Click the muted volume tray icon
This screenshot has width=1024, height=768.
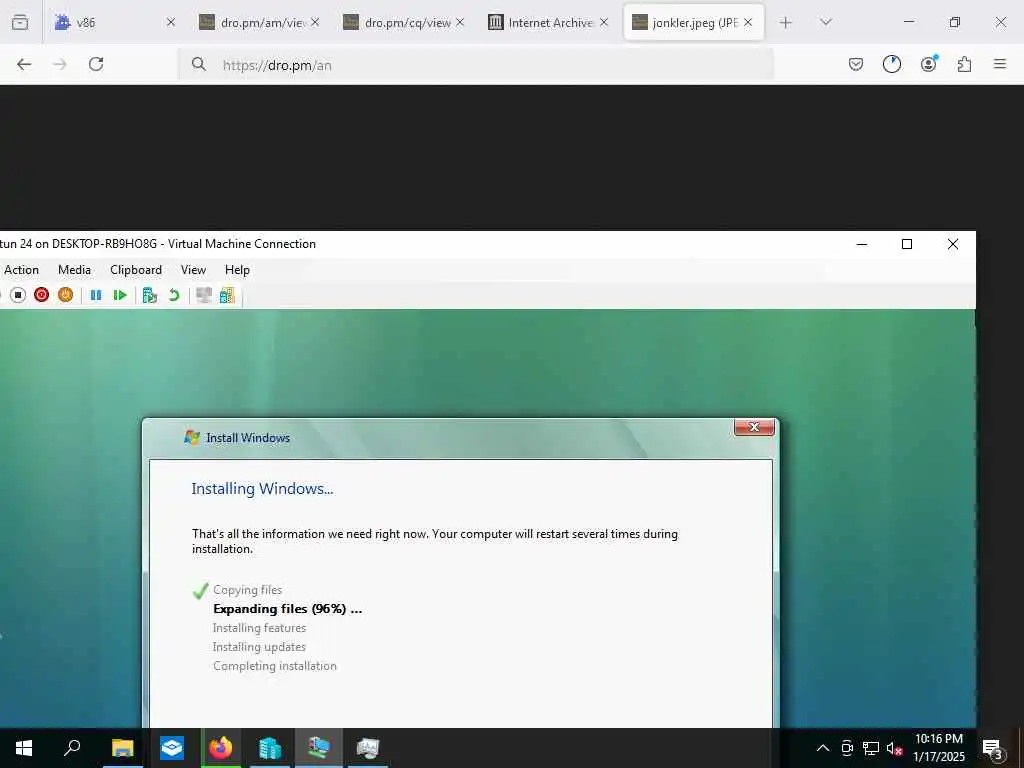[894, 748]
